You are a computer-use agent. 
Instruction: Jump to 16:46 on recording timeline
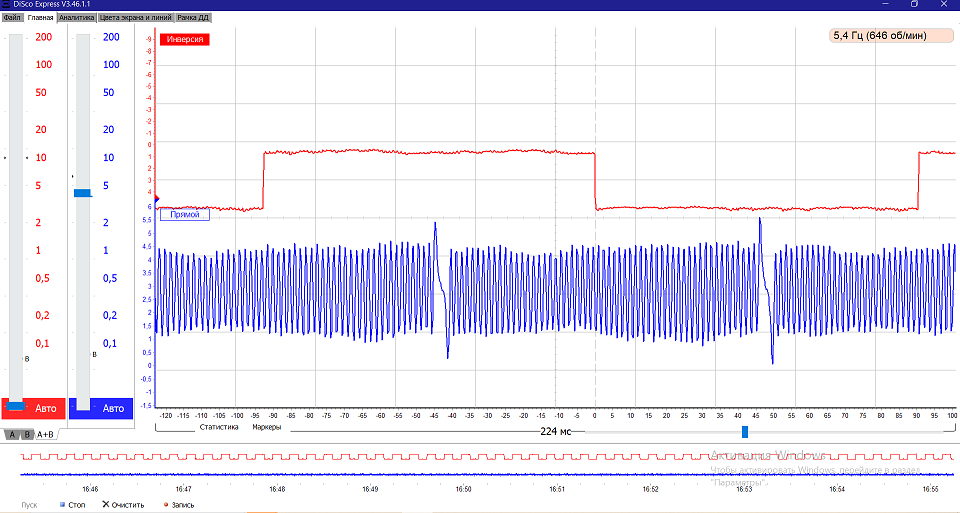pos(90,489)
